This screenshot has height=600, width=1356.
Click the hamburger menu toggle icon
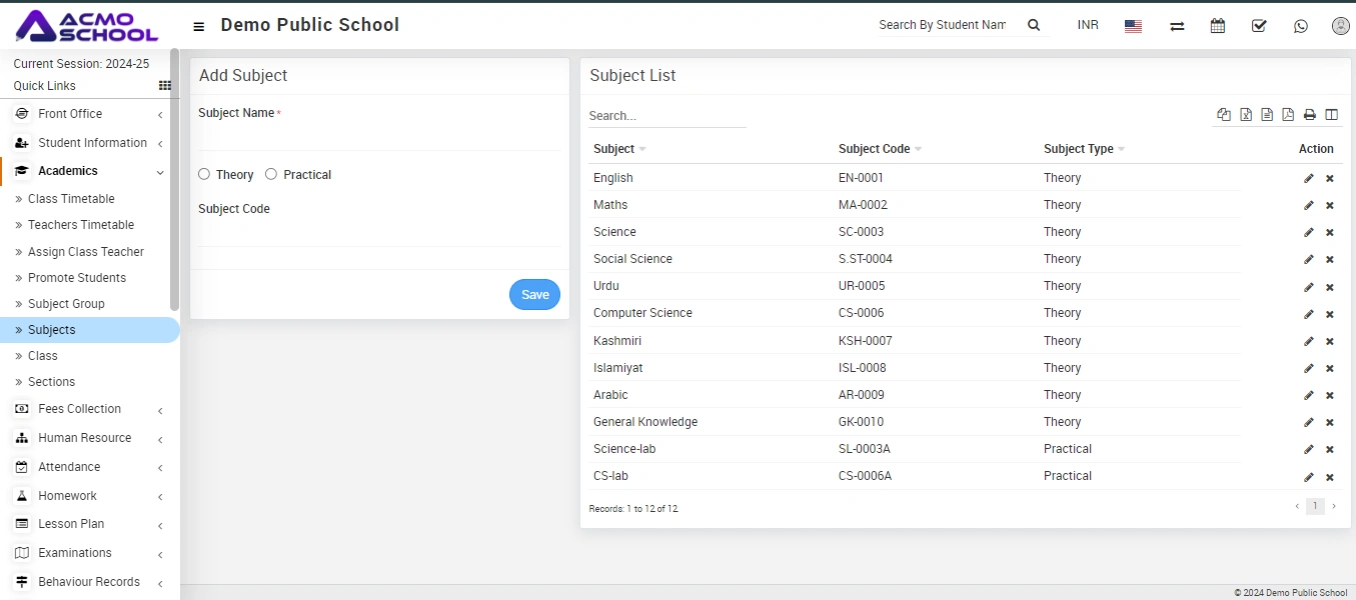coord(199,26)
